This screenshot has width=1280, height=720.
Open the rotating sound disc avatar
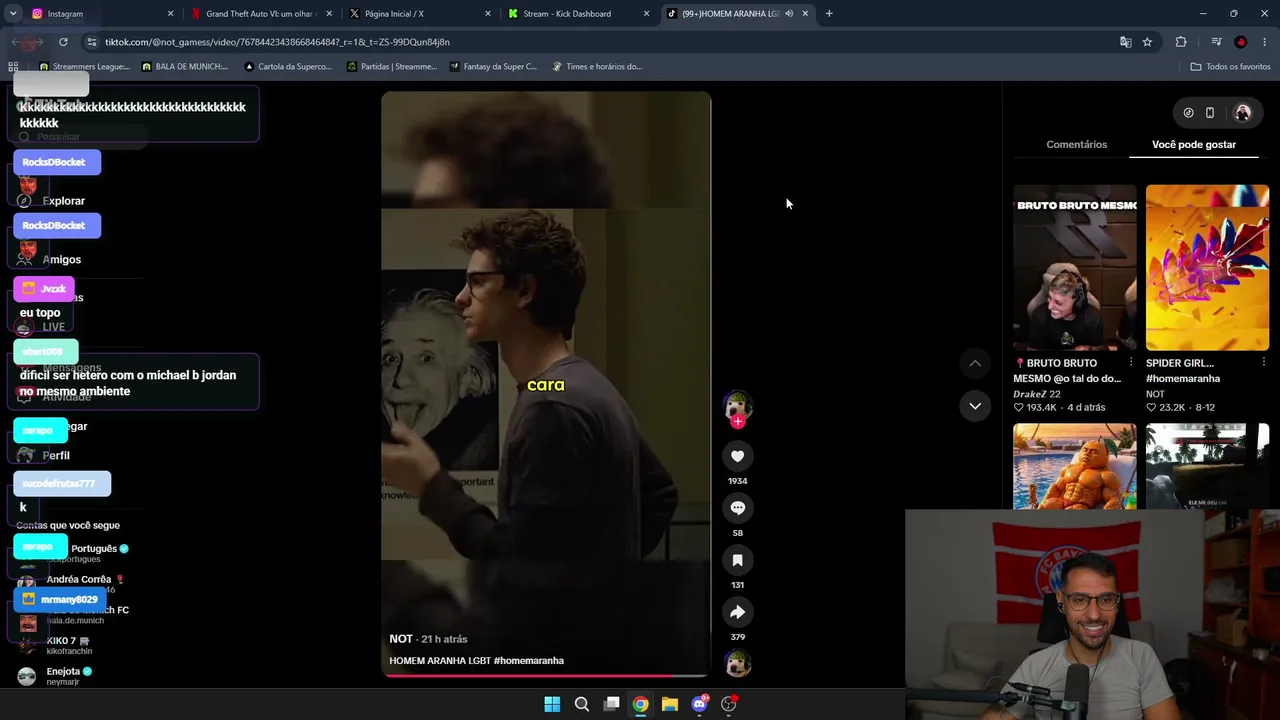(x=738, y=663)
